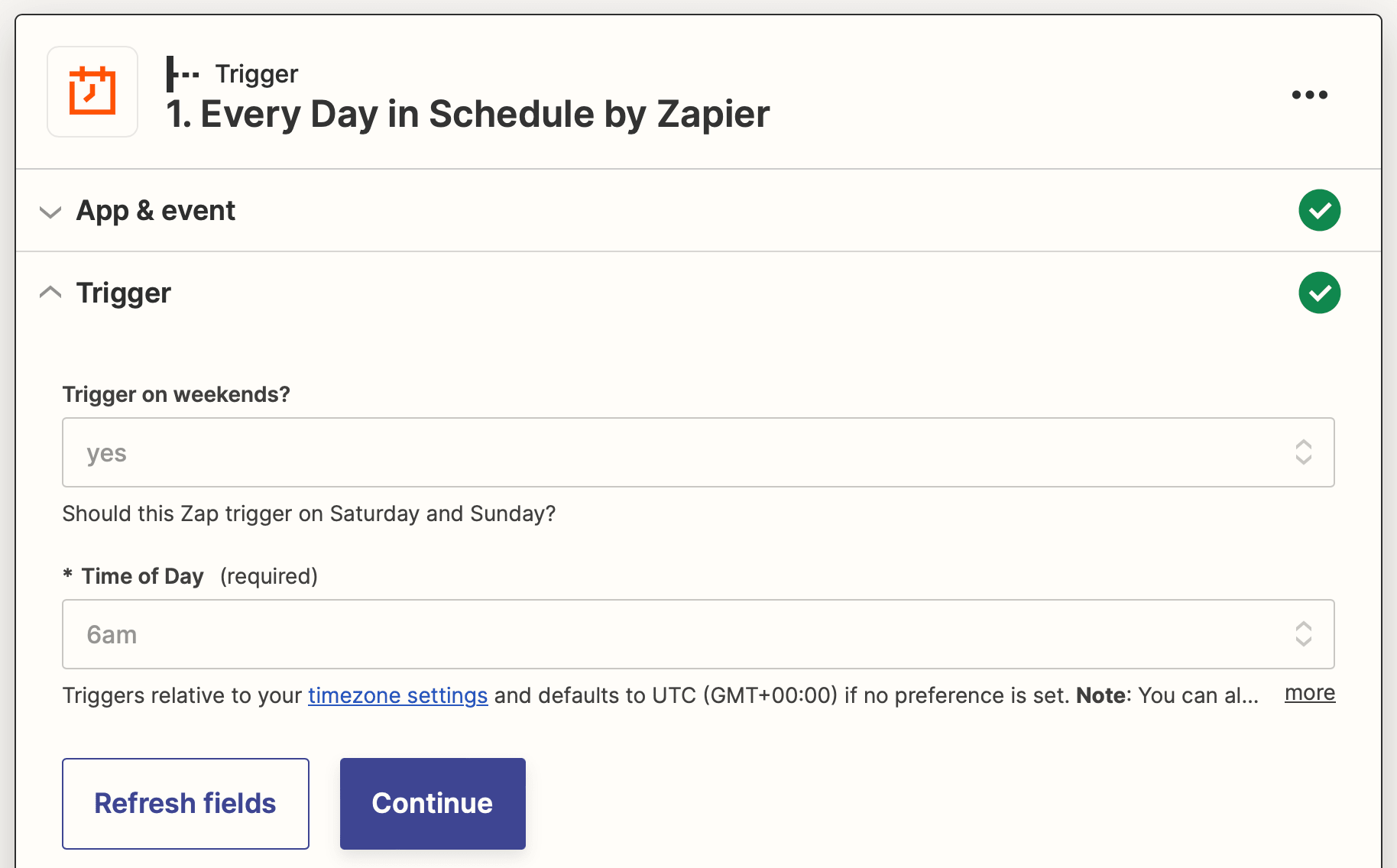Screen dimensions: 1397x868
Task: Click the stepper arrows on Time of Day field
Action: click(1304, 634)
